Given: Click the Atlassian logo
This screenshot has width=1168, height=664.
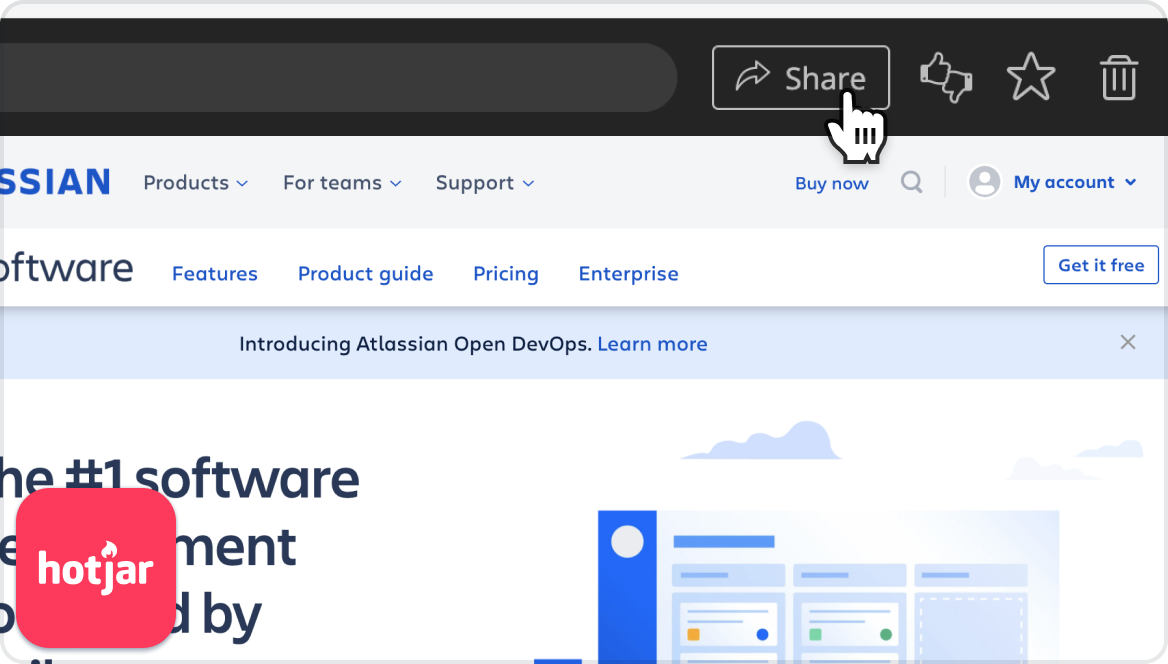Looking at the screenshot, I should [x=55, y=182].
